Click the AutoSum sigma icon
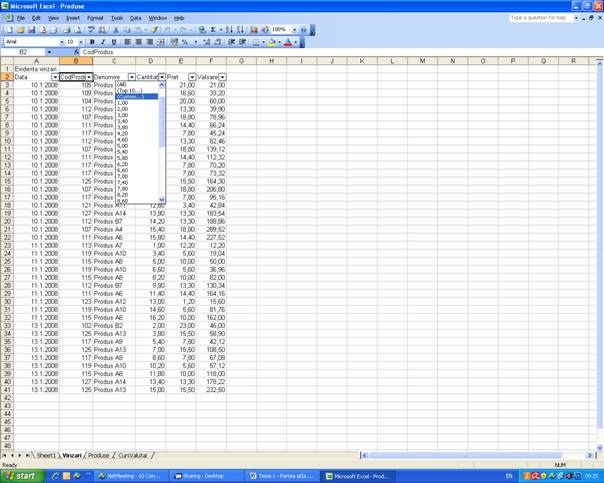This screenshot has width=604, height=483. [213, 30]
